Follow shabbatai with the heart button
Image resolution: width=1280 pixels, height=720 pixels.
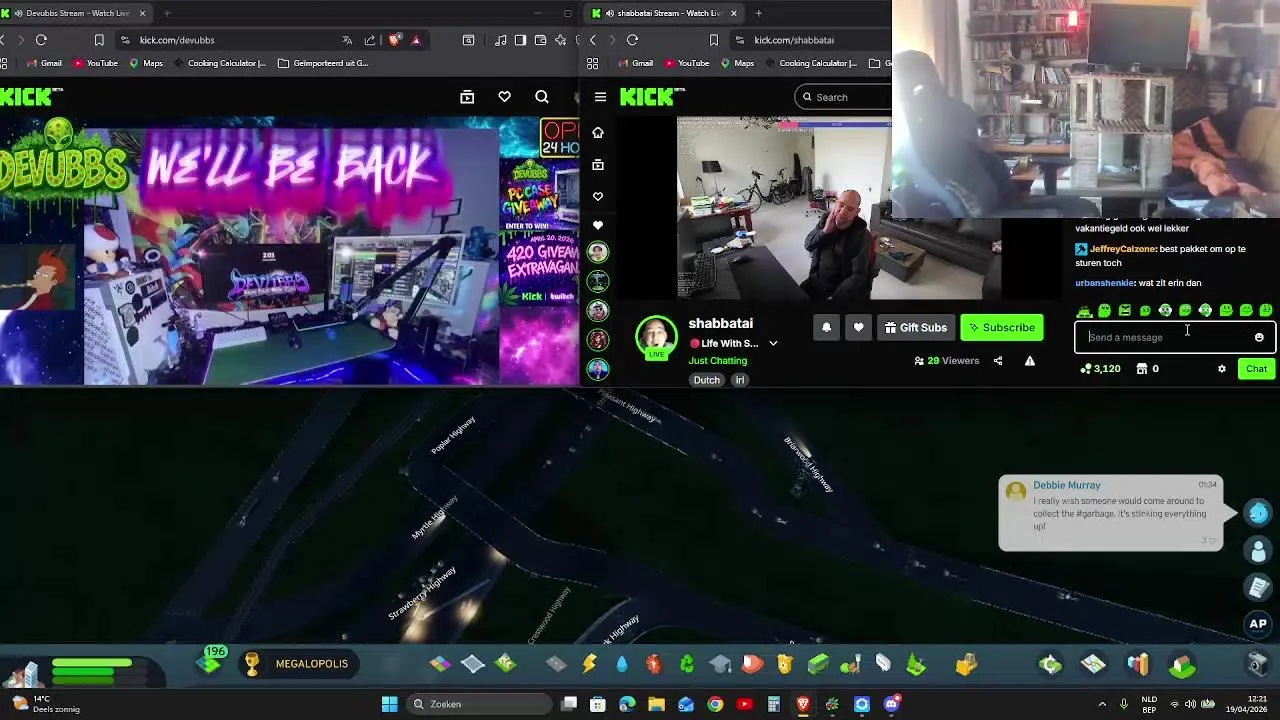pyautogui.click(x=858, y=327)
